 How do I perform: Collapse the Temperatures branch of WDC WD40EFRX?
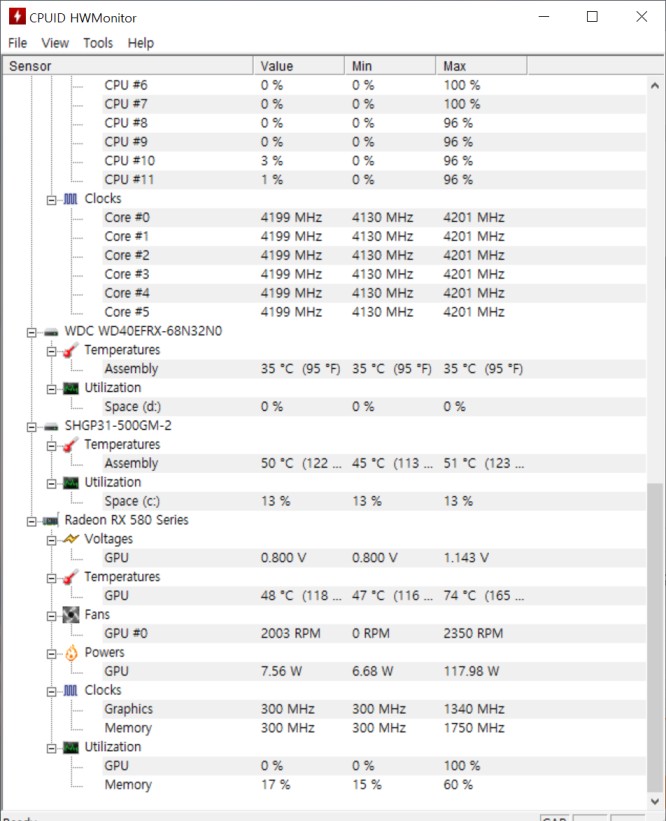coord(54,349)
